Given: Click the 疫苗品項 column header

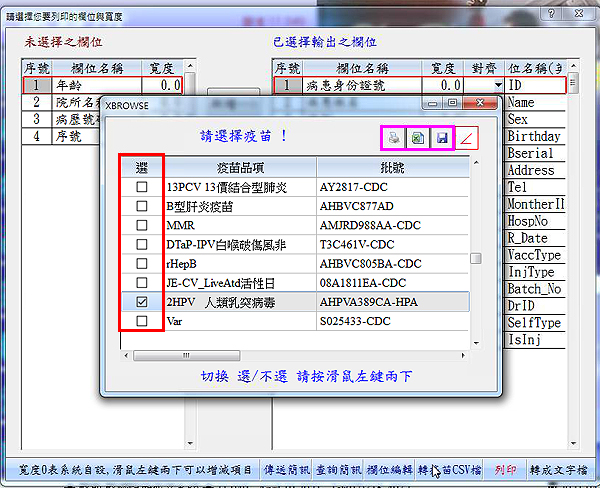Looking at the screenshot, I should 240,166.
